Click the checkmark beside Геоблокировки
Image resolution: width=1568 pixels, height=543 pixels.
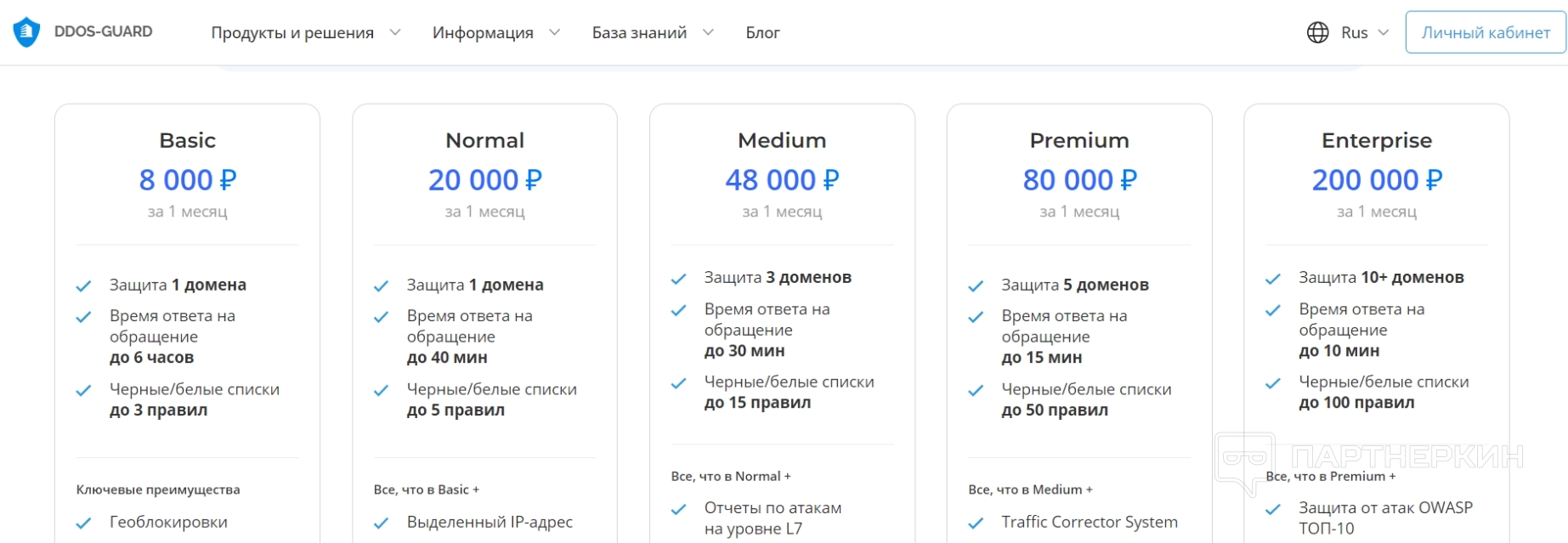(x=83, y=523)
